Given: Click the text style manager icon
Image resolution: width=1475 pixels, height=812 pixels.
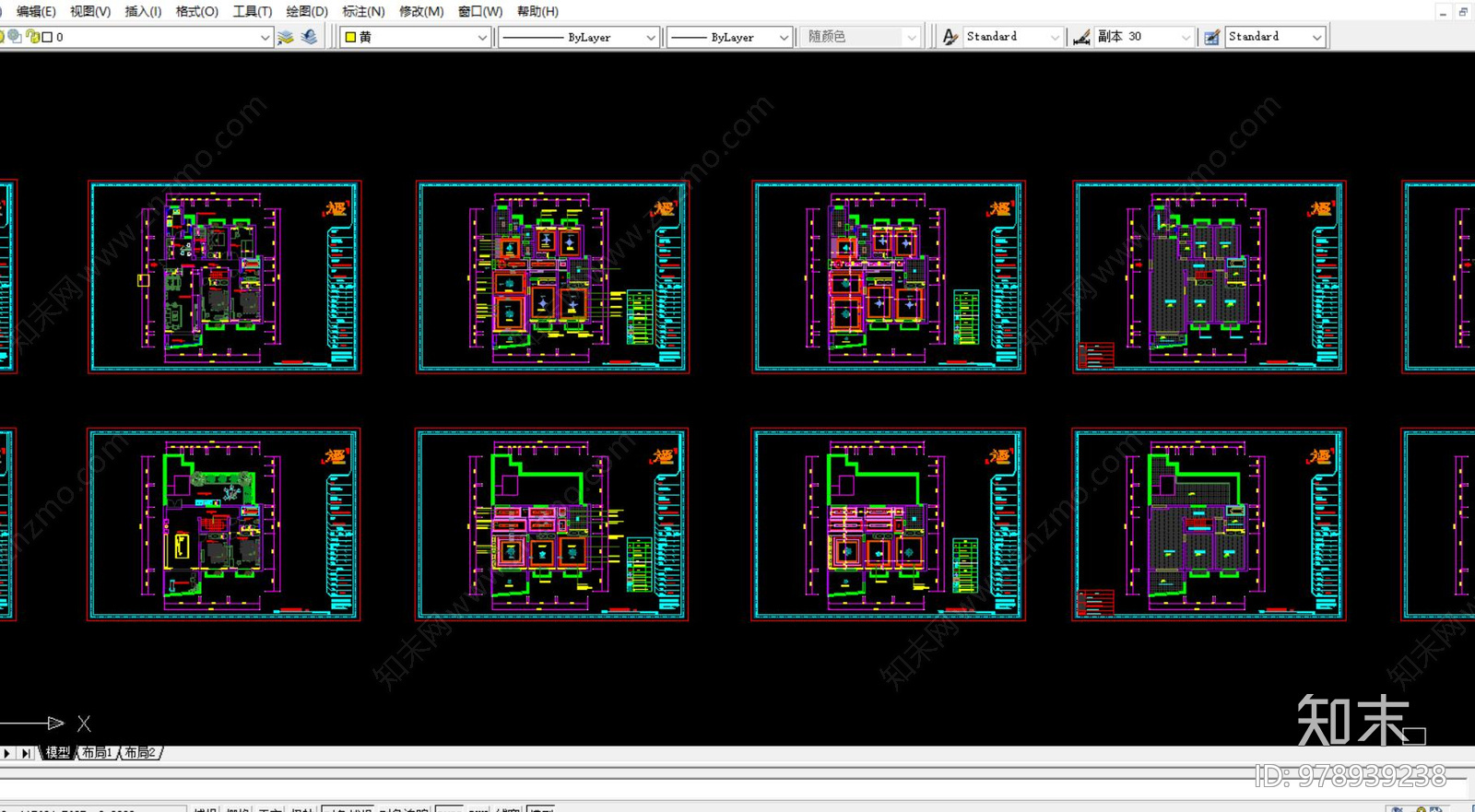Looking at the screenshot, I should coord(950,37).
